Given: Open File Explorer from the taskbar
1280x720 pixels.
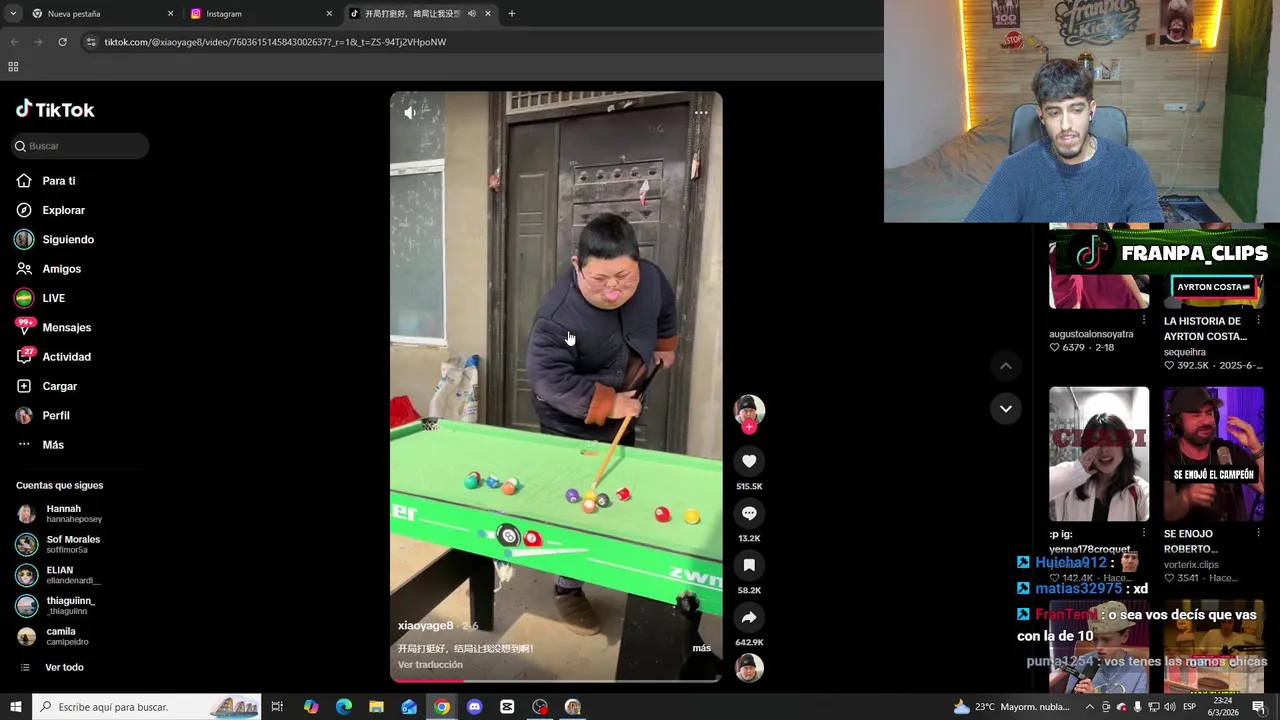Looking at the screenshot, I should [x=376, y=707].
